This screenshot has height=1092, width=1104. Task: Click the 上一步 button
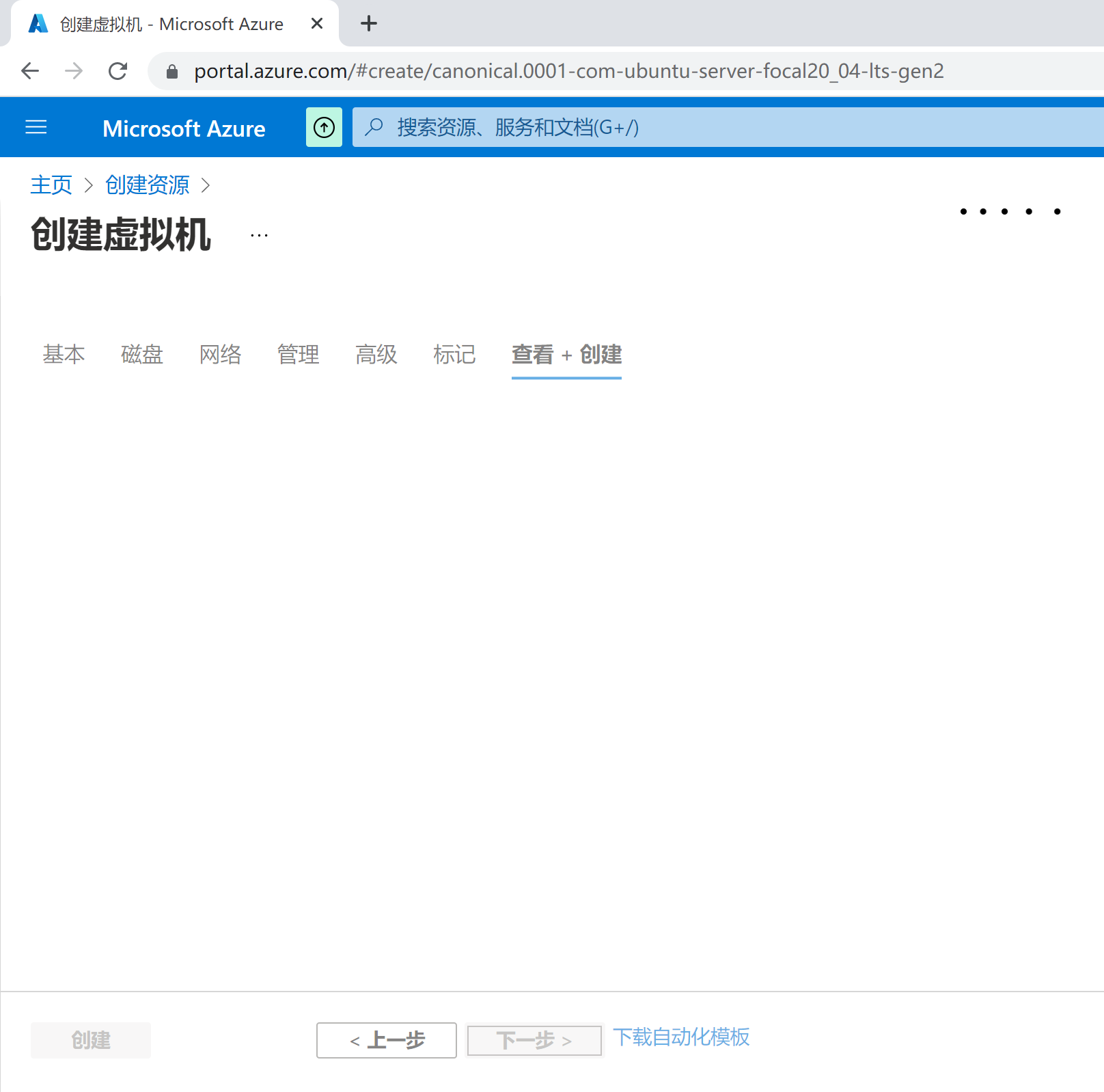(386, 1040)
